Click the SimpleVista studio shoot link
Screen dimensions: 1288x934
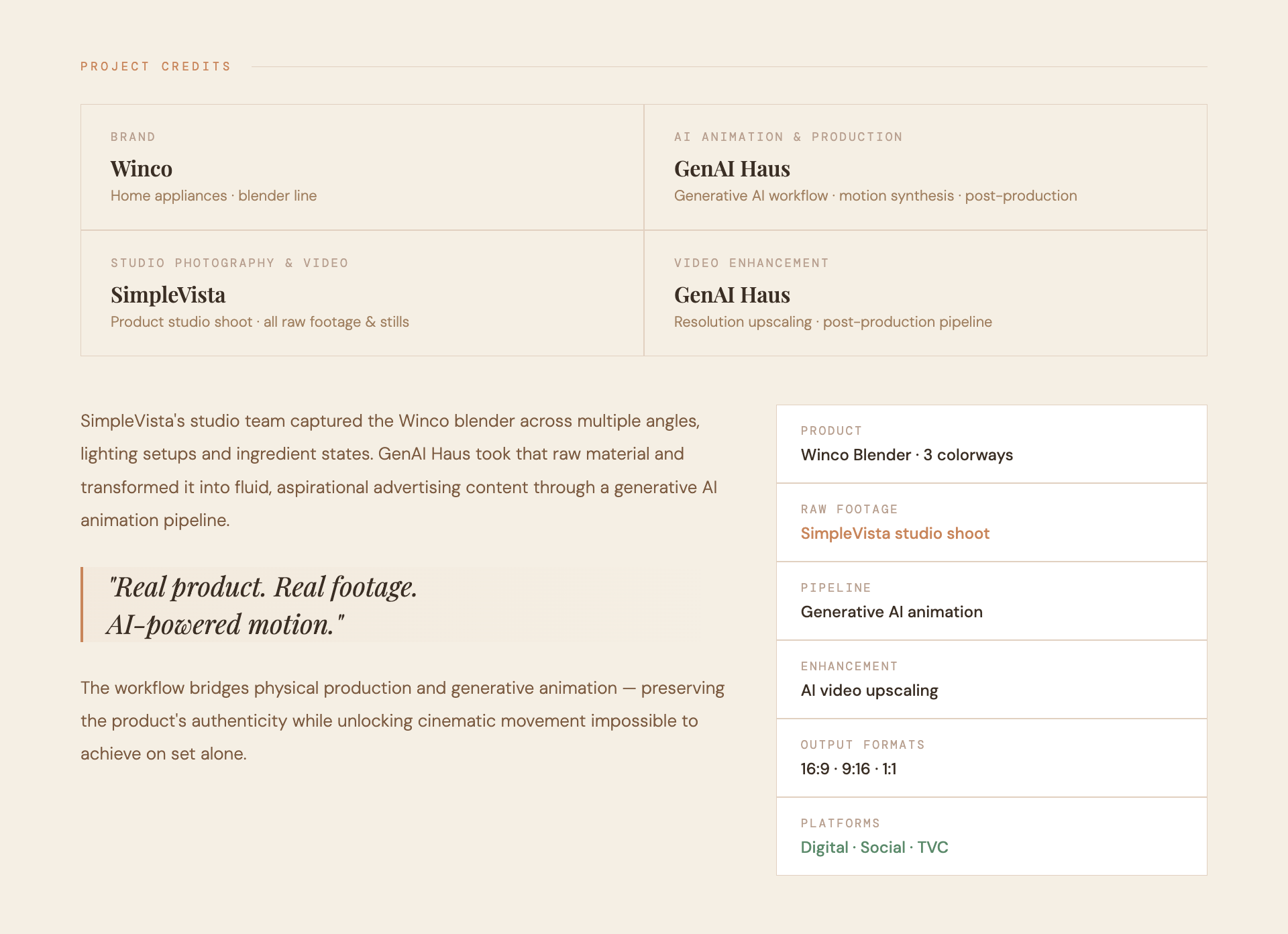895,533
